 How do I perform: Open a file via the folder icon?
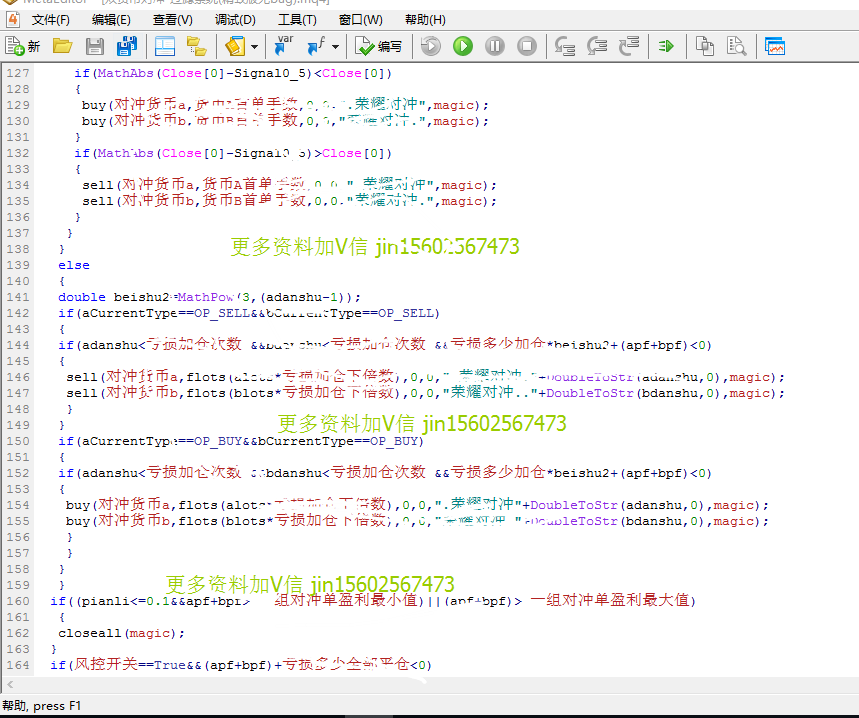click(x=62, y=47)
